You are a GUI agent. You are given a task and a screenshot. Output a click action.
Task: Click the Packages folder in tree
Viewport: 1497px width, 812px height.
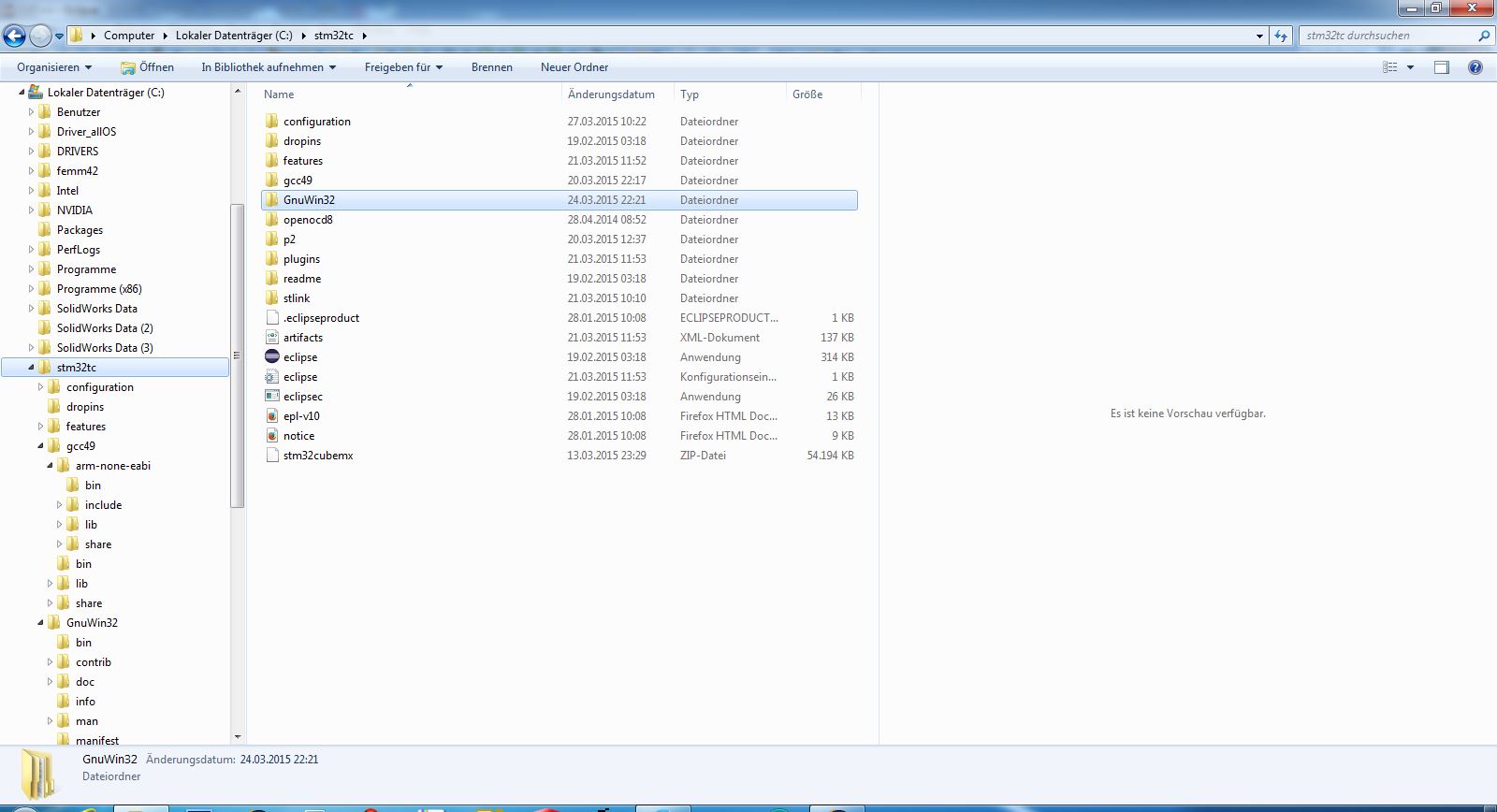80,230
